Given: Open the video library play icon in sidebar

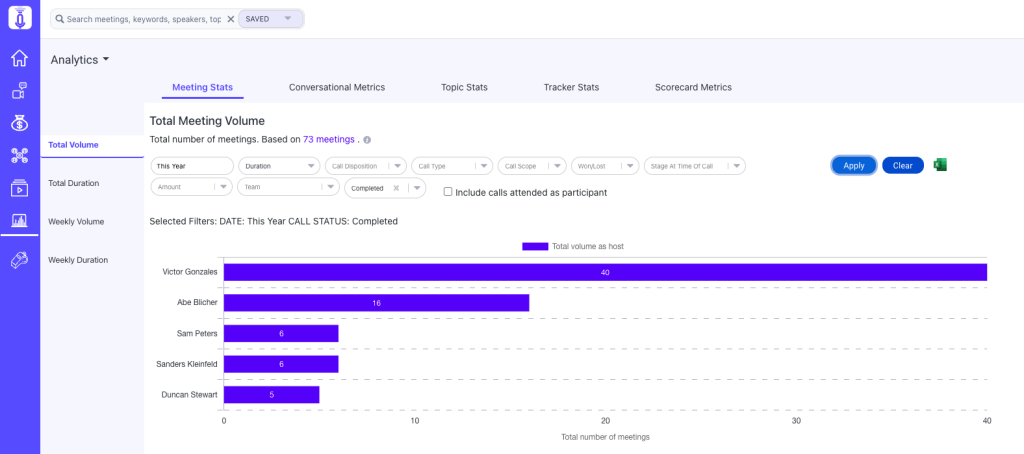Looking at the screenshot, I should pos(20,188).
